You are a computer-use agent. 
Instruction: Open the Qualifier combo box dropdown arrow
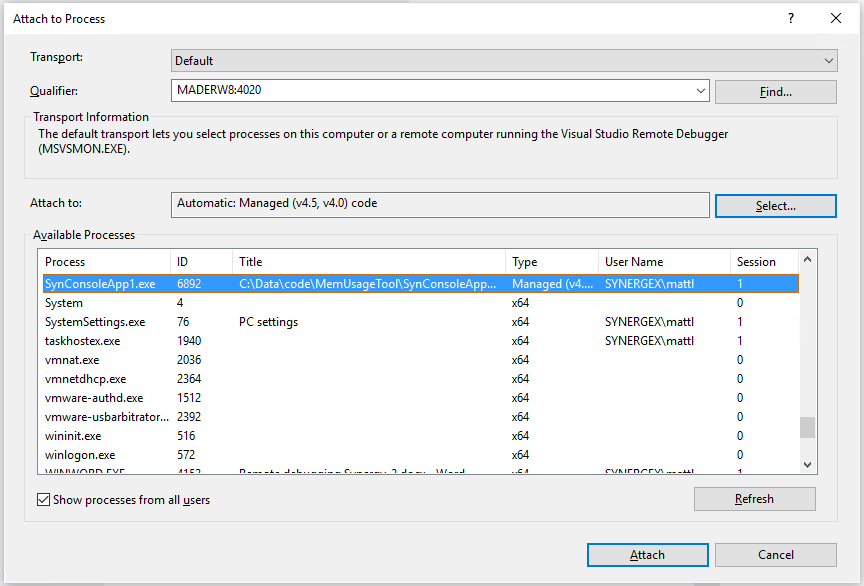[701, 91]
